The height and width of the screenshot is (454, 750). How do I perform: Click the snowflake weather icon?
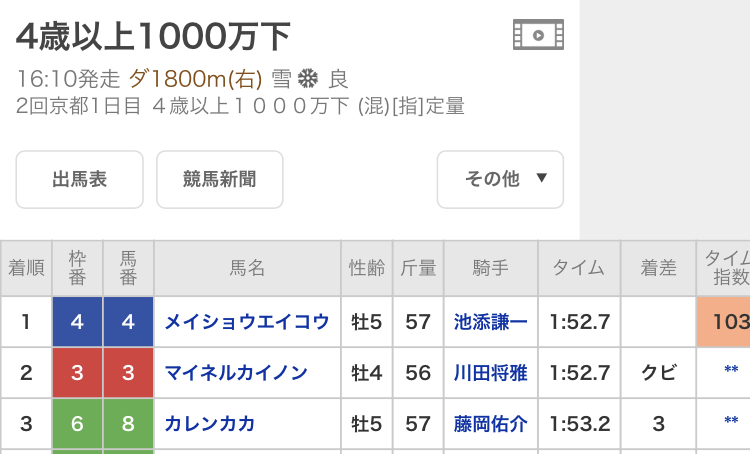308,78
